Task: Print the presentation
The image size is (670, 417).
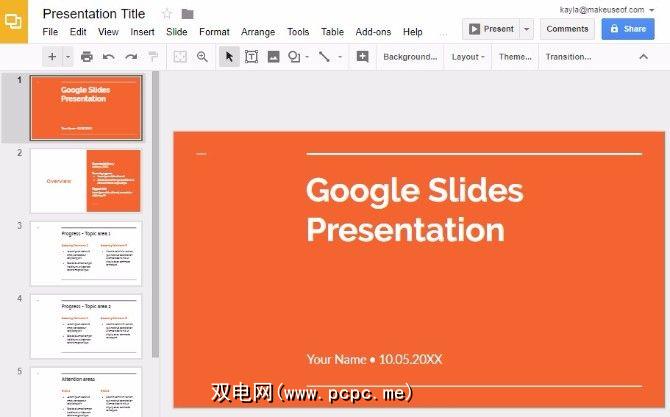Action: (x=87, y=56)
